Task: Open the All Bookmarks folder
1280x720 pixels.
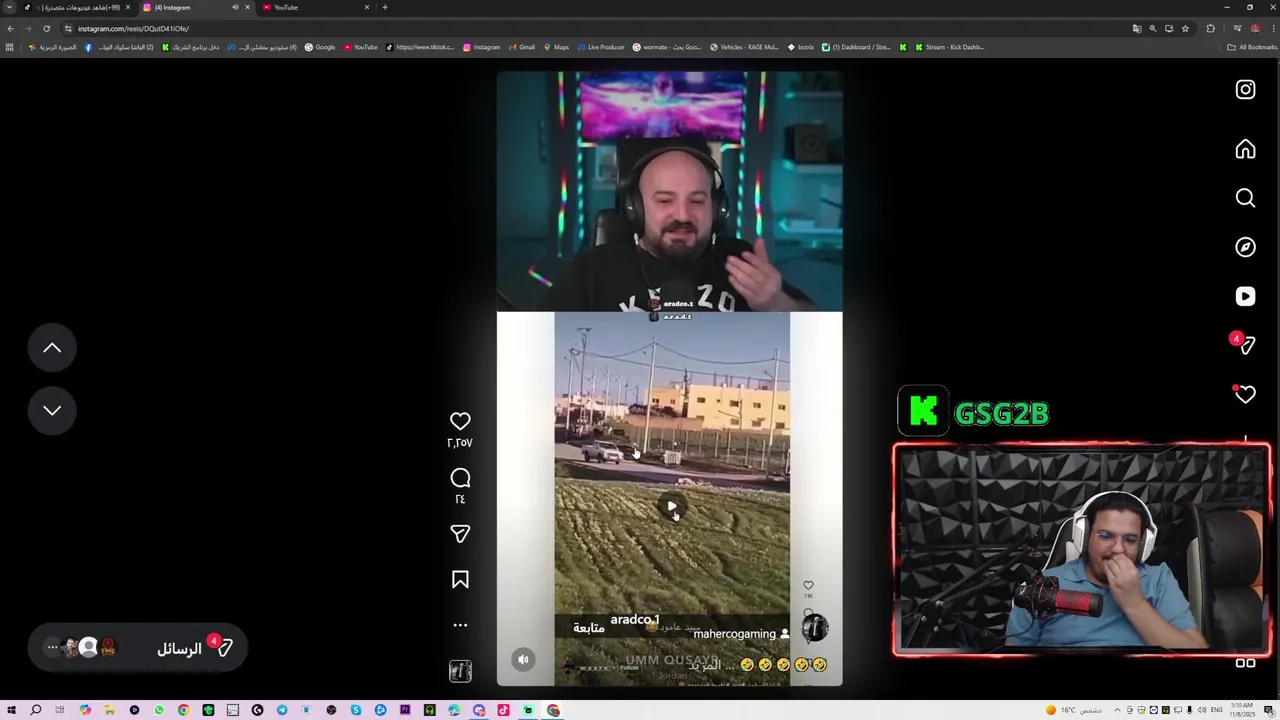Action: [x=1253, y=47]
